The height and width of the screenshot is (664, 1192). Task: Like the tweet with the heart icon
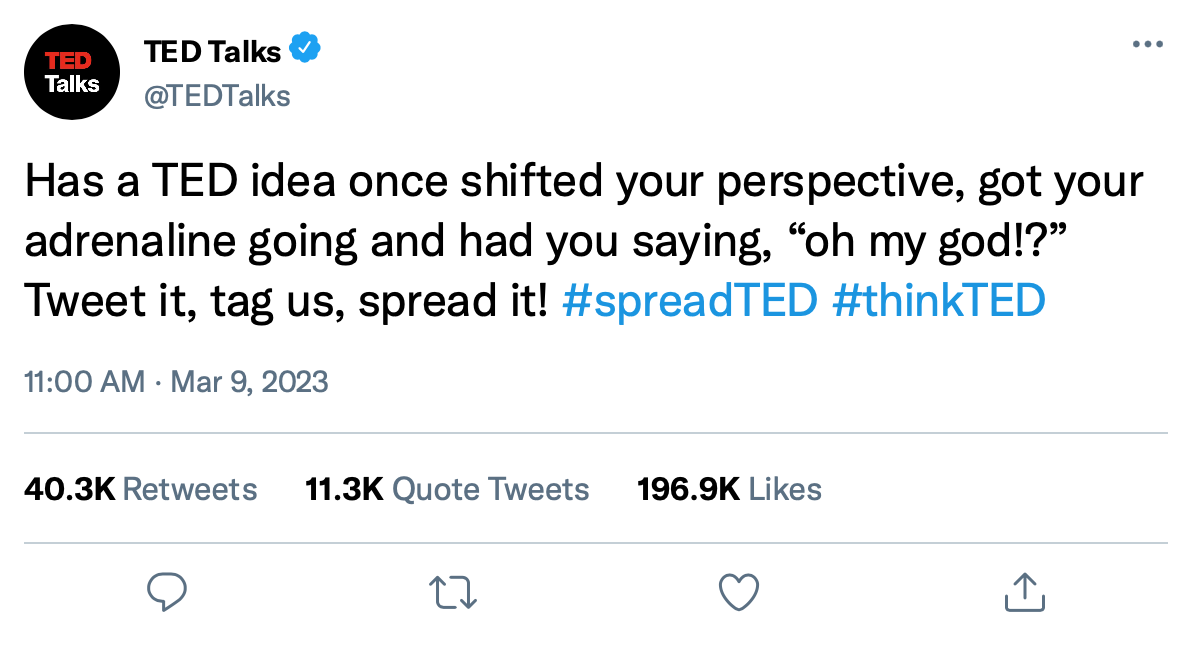pos(739,591)
